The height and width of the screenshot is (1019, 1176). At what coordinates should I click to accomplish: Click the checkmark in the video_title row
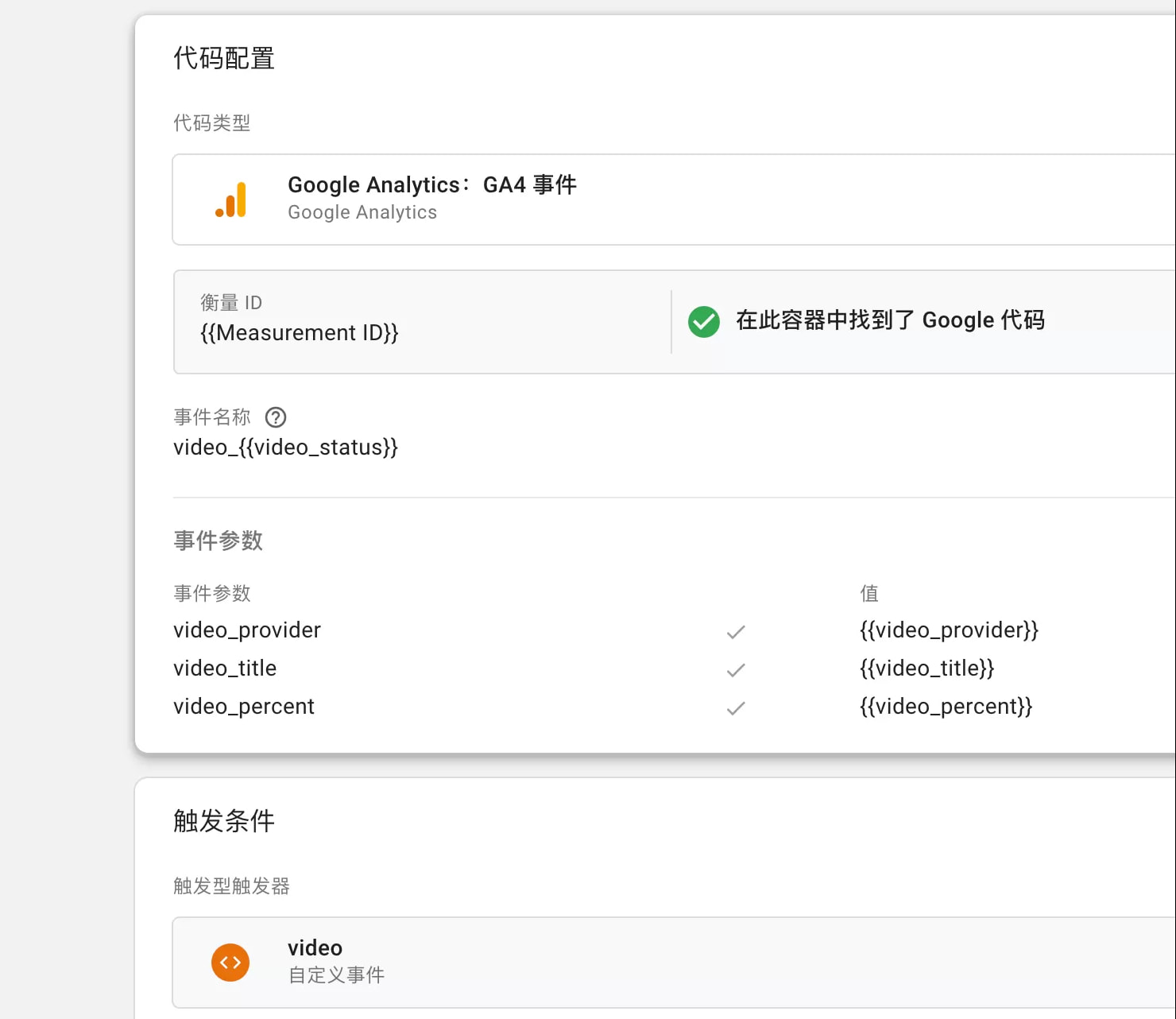point(736,670)
